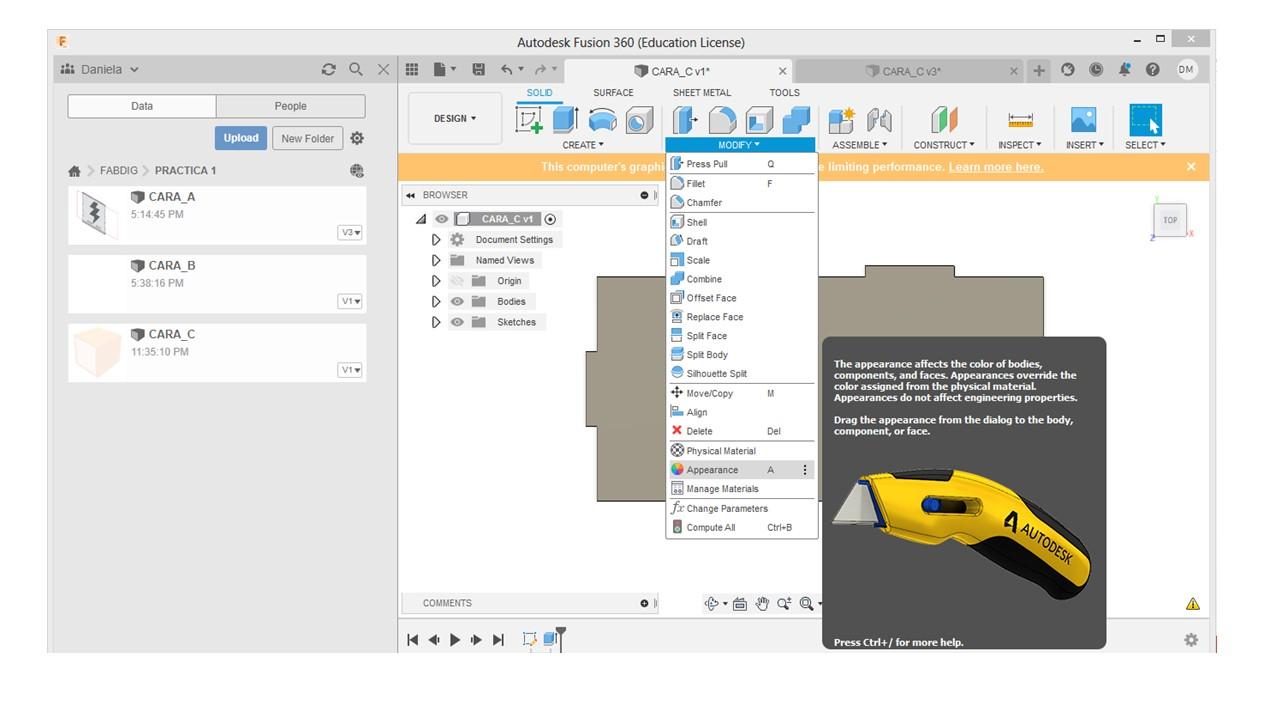Choose Appearance from Modify menu
1280x720 pixels.
click(x=741, y=470)
